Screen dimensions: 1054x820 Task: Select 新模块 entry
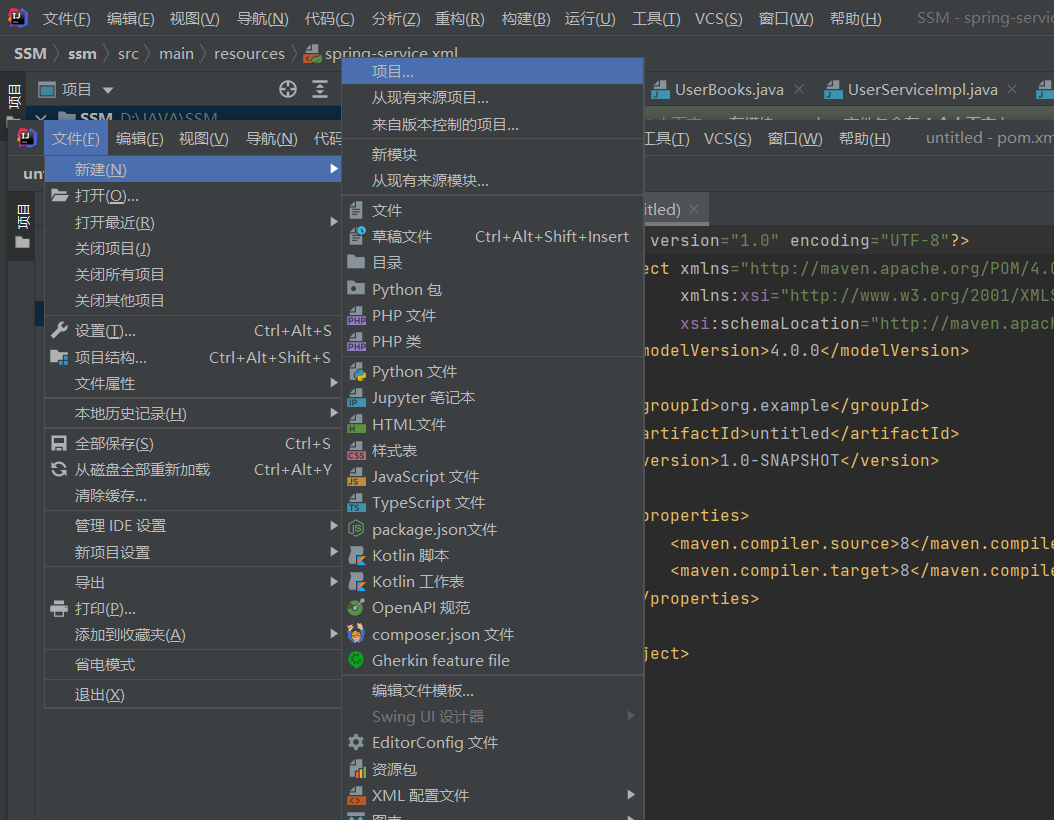tap(493, 155)
